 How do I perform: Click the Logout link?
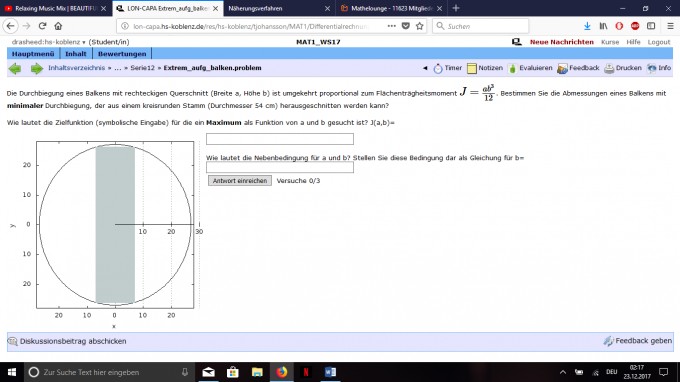(659, 42)
